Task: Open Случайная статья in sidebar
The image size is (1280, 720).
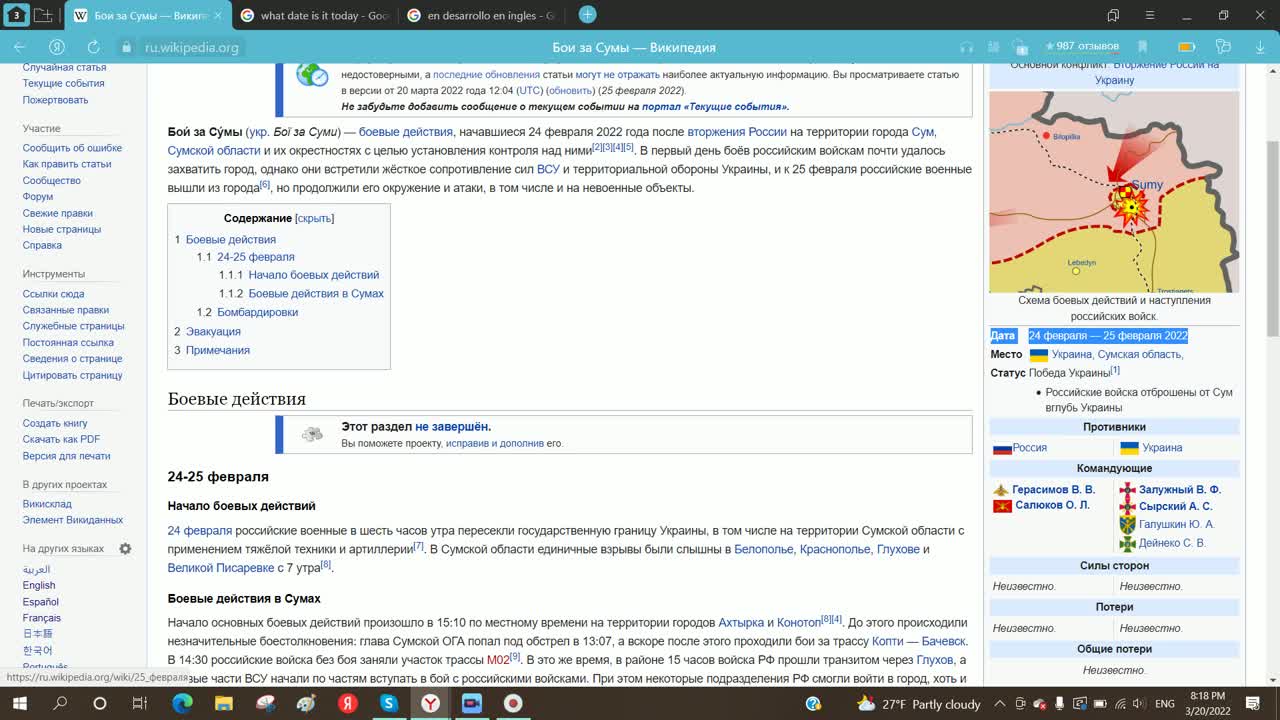Action: click(64, 67)
